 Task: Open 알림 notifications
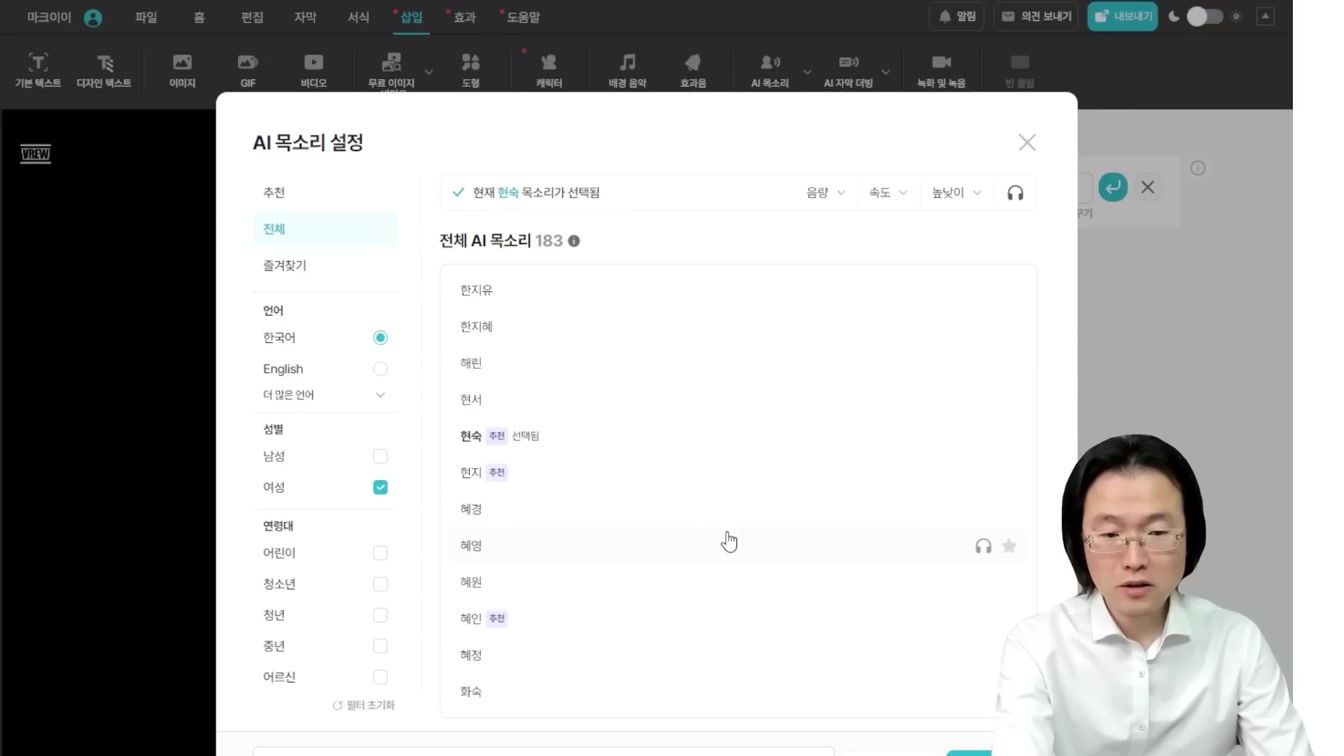click(x=957, y=16)
